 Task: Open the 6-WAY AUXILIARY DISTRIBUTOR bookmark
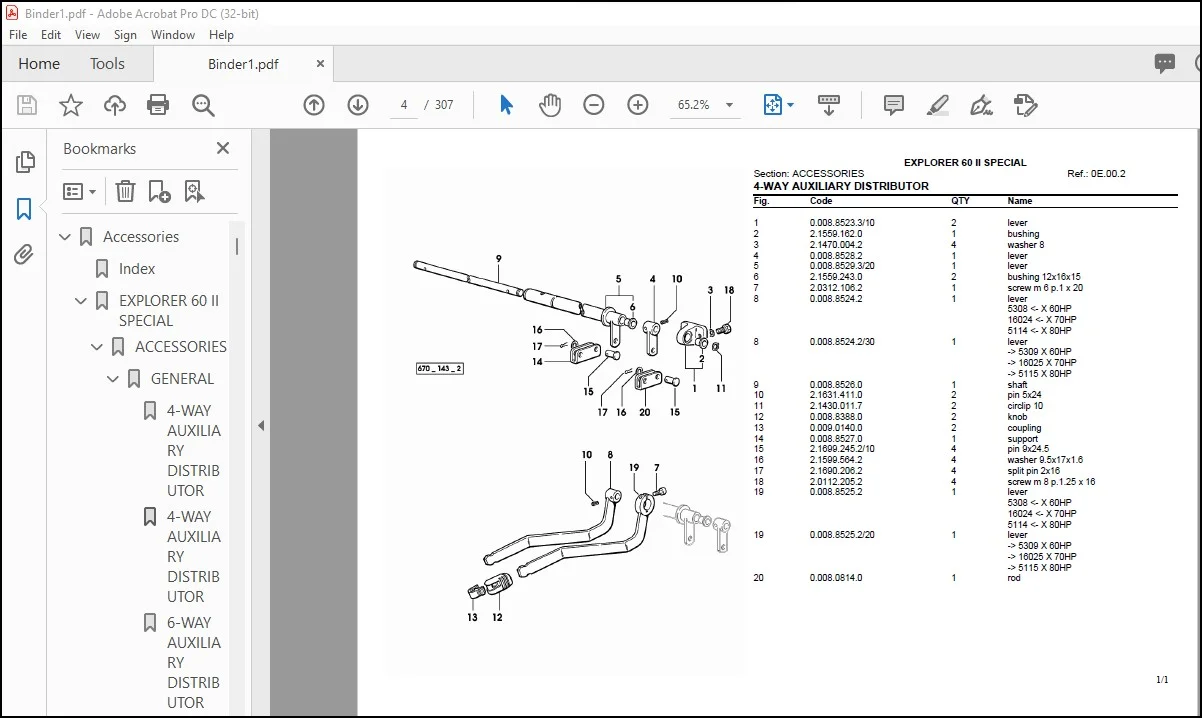pos(194,663)
